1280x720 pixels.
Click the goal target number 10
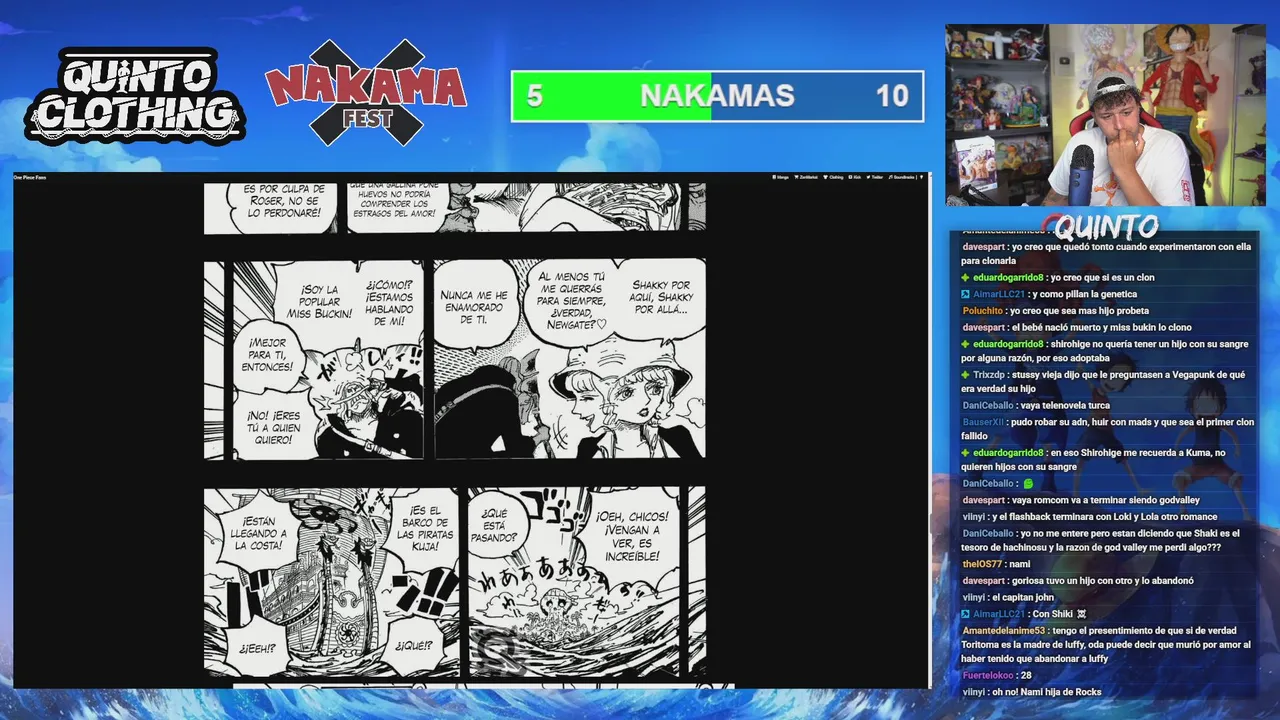(892, 96)
